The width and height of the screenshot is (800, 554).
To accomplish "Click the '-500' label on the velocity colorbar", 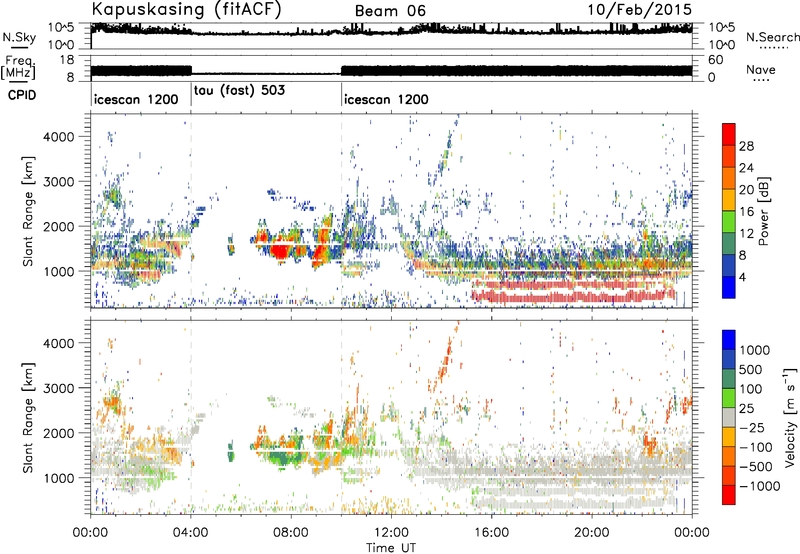I will coord(756,467).
